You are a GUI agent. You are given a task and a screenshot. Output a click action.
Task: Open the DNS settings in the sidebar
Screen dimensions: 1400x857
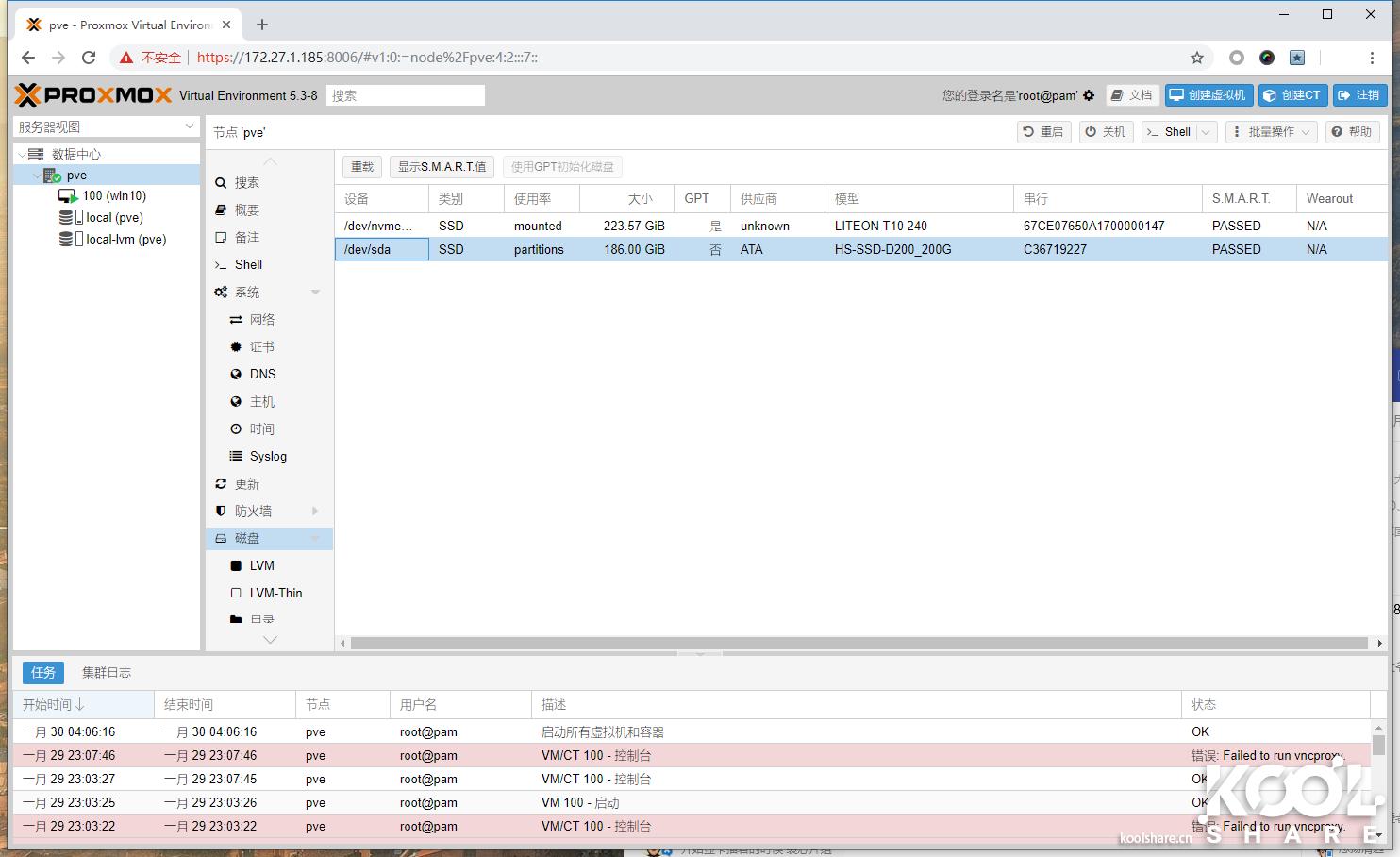[262, 374]
